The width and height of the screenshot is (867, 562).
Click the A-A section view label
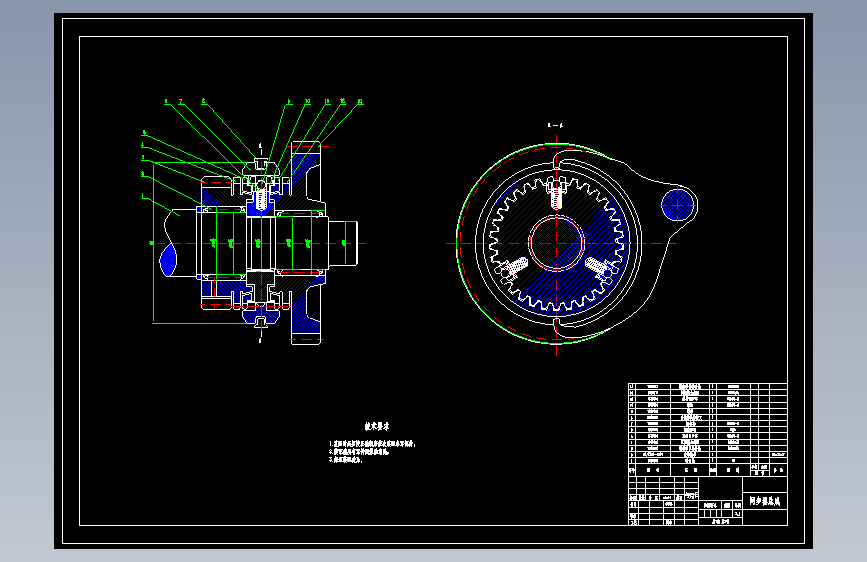(x=555, y=126)
